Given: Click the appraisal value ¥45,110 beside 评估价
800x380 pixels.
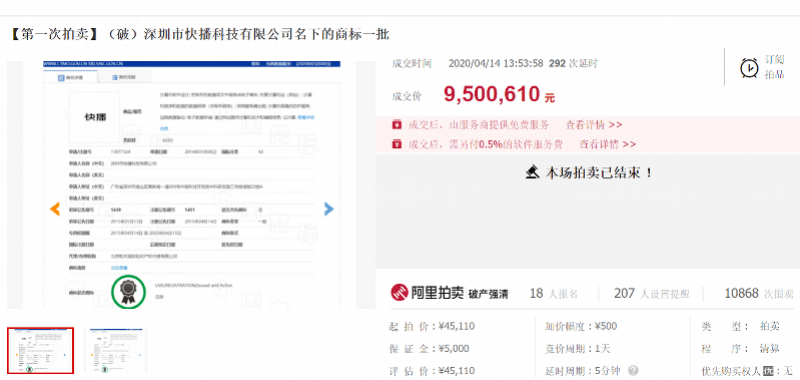Looking at the screenshot, I should [x=456, y=371].
